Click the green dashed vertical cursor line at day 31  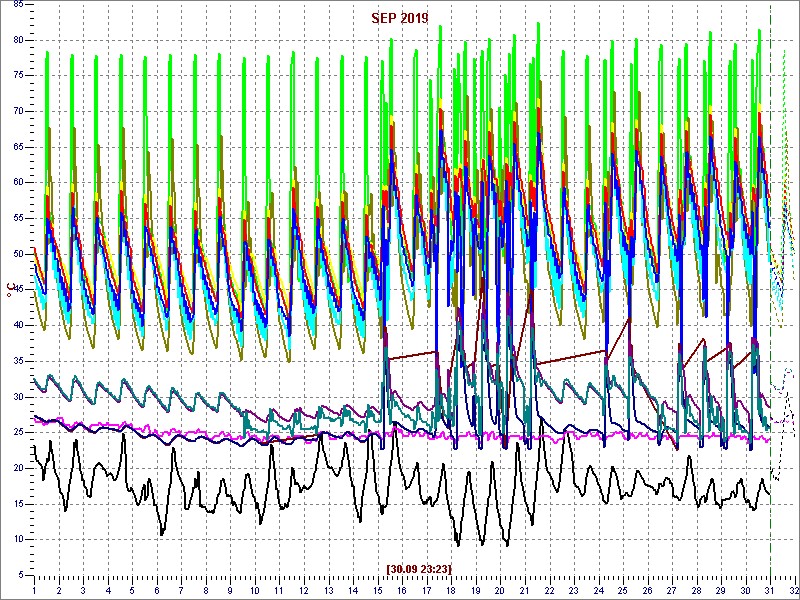pyautogui.click(x=770, y=291)
